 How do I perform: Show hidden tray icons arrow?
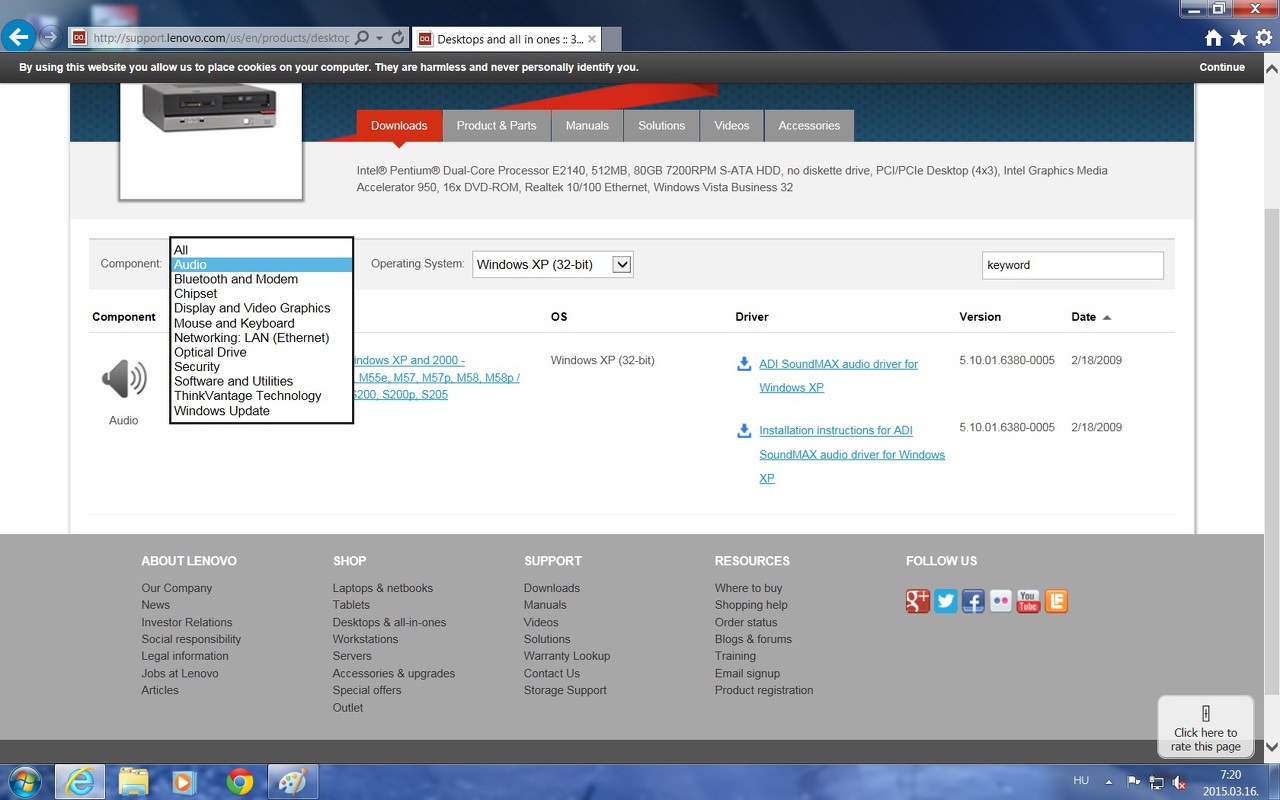pyautogui.click(x=1108, y=782)
